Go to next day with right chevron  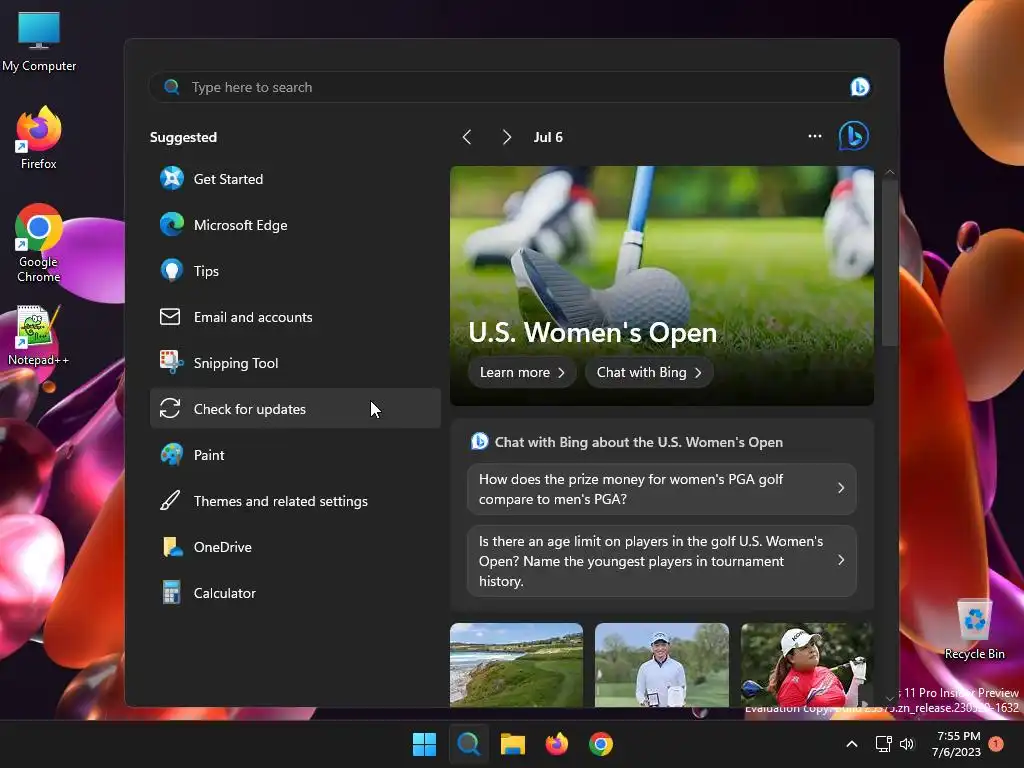point(506,137)
